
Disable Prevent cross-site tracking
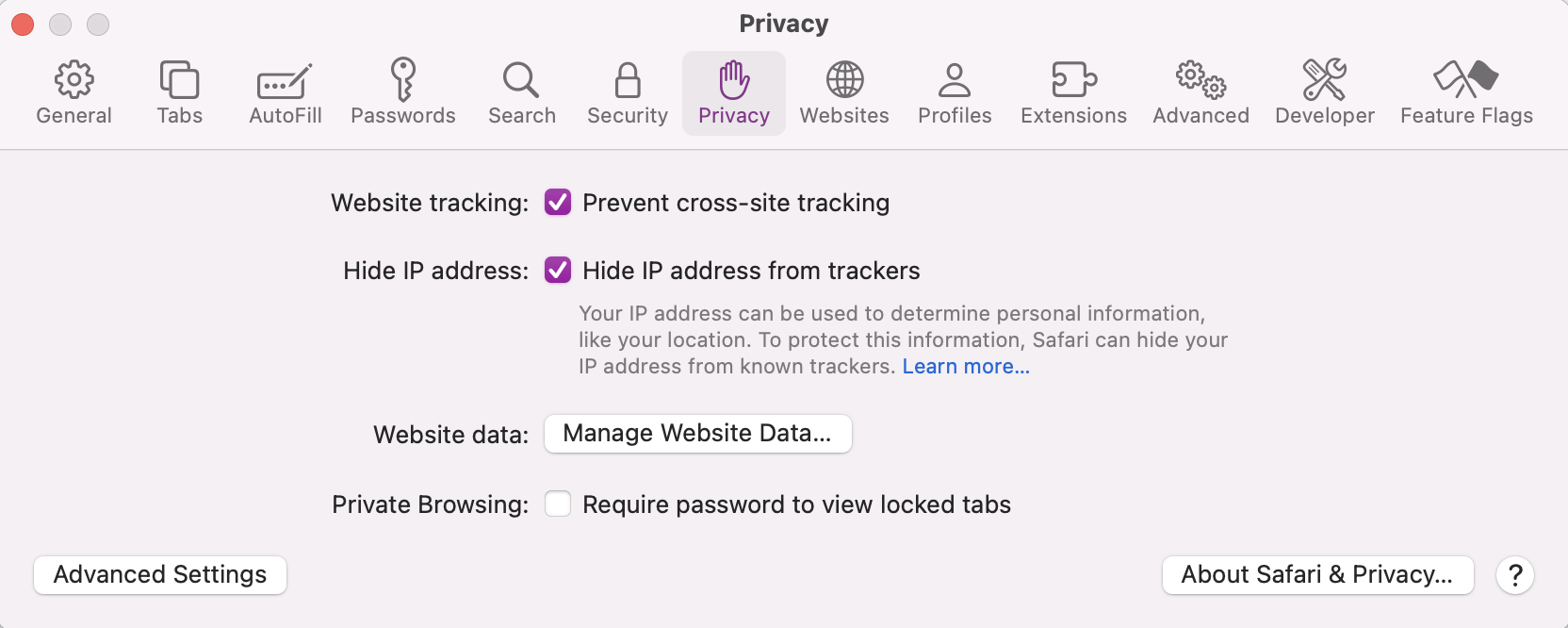pyautogui.click(x=557, y=202)
